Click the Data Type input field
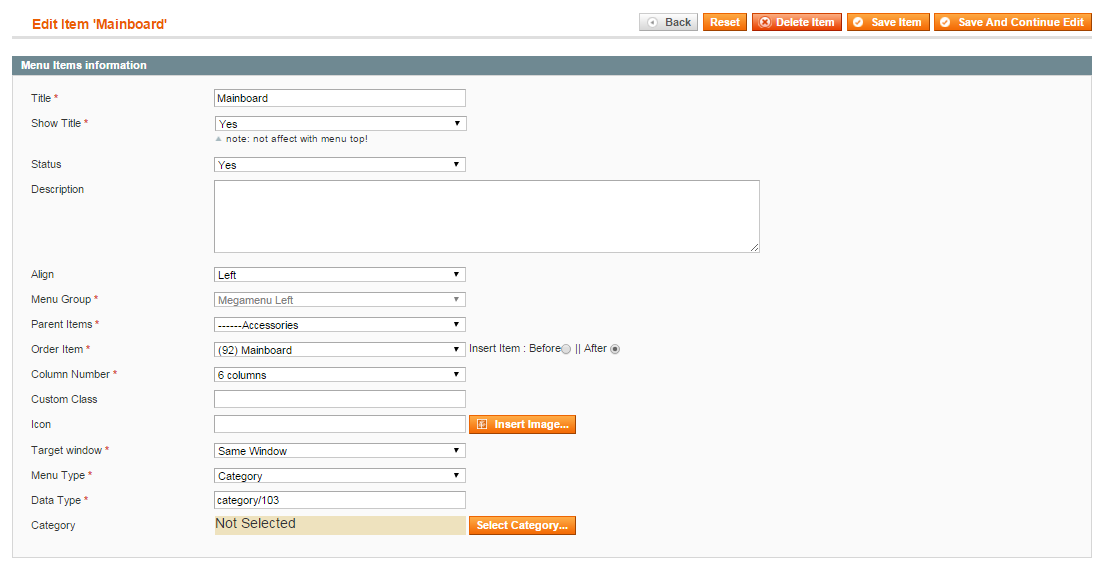 point(339,500)
